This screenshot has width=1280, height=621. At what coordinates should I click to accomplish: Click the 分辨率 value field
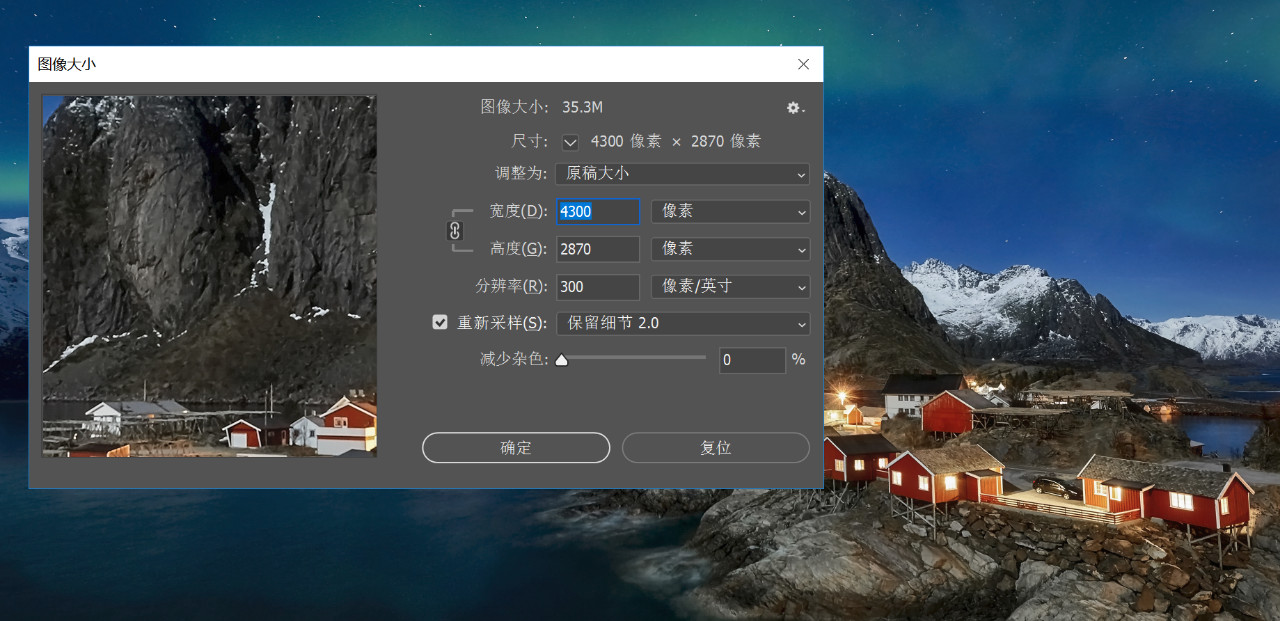click(x=597, y=287)
